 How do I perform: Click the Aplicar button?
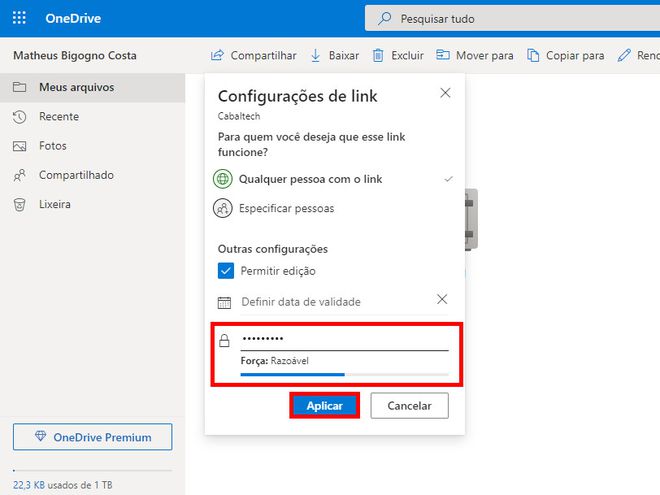pos(325,406)
